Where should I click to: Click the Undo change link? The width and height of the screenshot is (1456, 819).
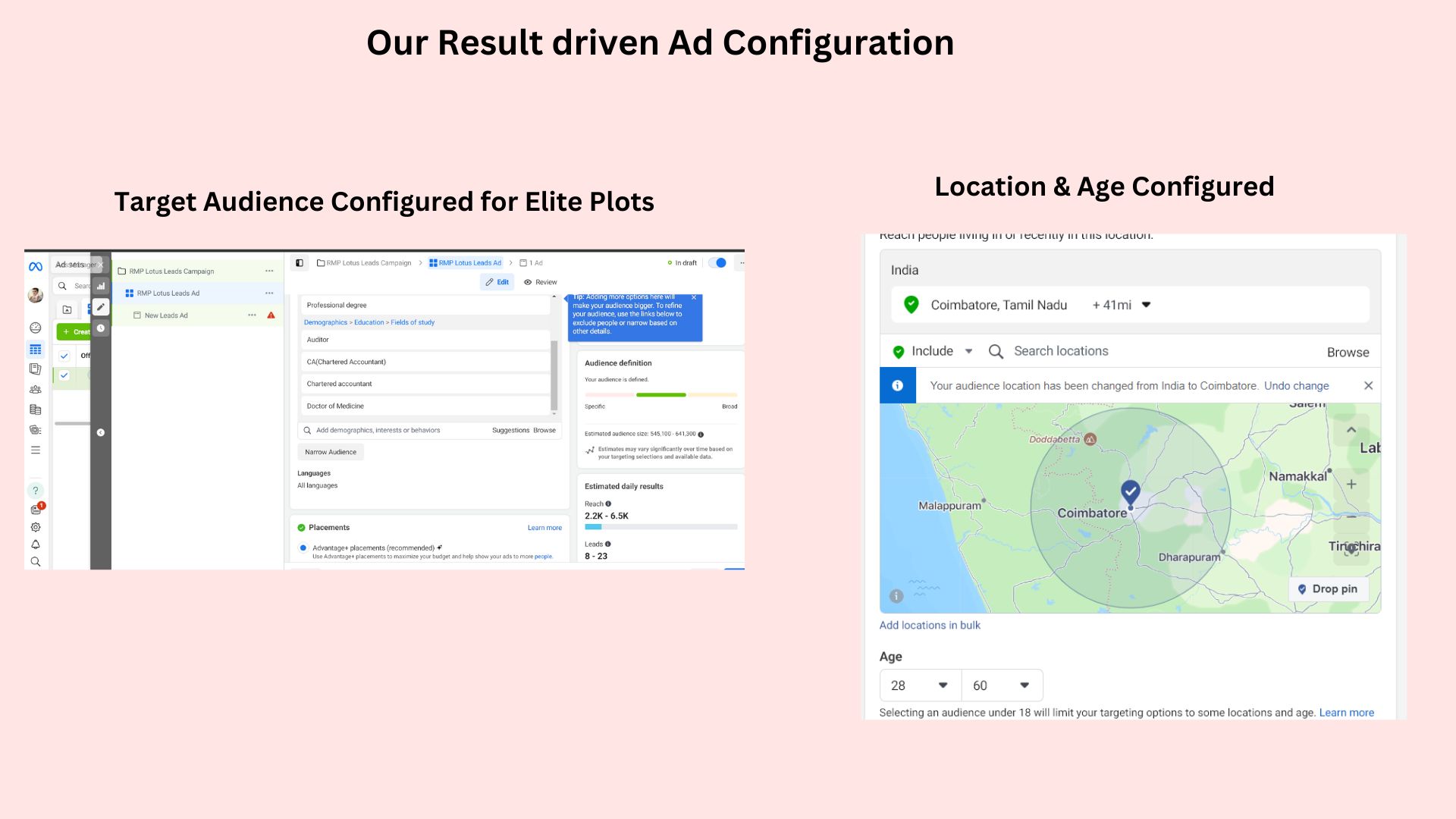(x=1296, y=386)
